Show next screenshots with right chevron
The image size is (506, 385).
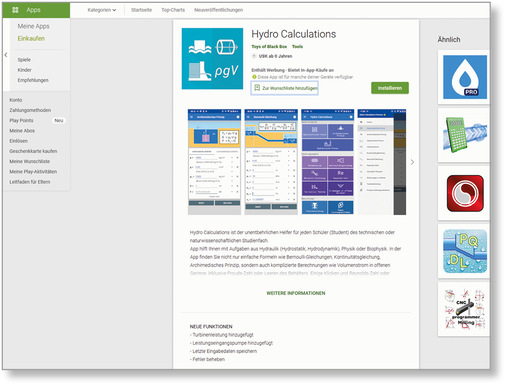(412, 162)
